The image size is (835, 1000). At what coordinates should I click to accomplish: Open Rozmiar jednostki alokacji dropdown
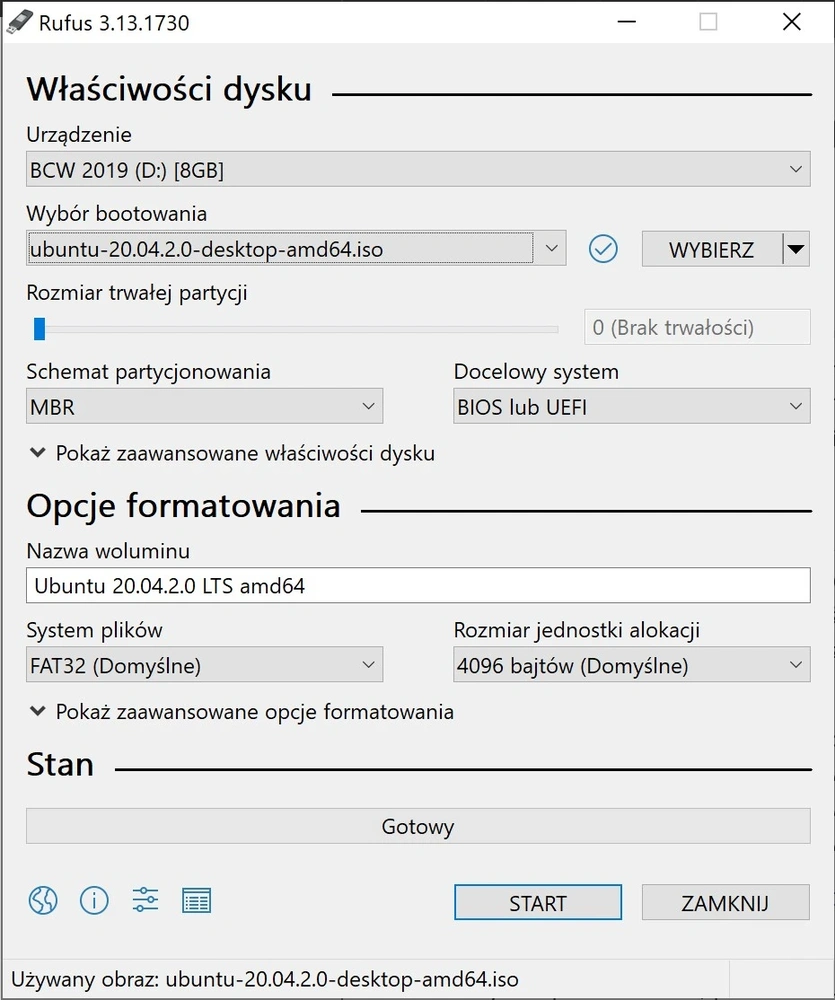[x=632, y=665]
